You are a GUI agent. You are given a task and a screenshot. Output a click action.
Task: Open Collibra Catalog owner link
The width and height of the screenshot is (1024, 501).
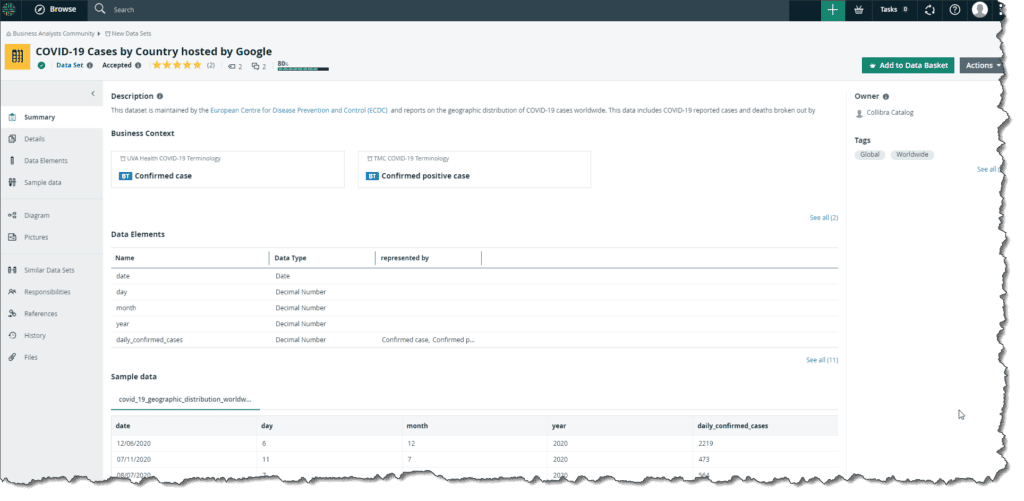(889, 113)
